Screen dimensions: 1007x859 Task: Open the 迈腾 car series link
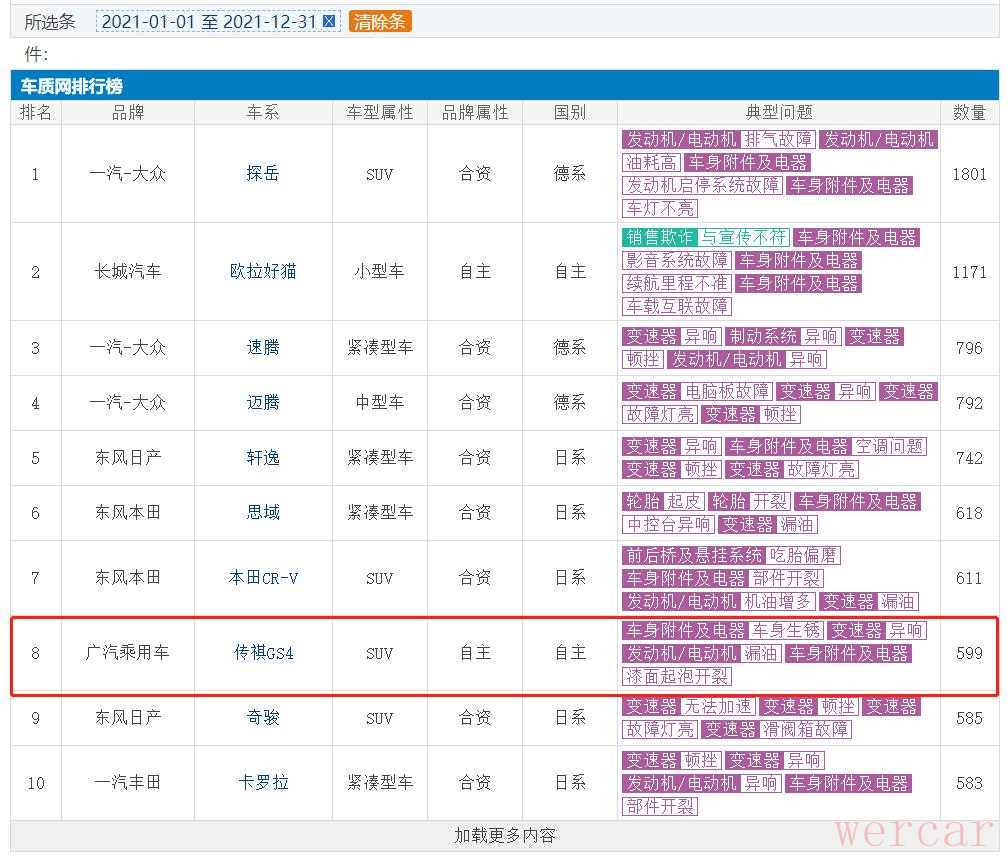tap(263, 403)
